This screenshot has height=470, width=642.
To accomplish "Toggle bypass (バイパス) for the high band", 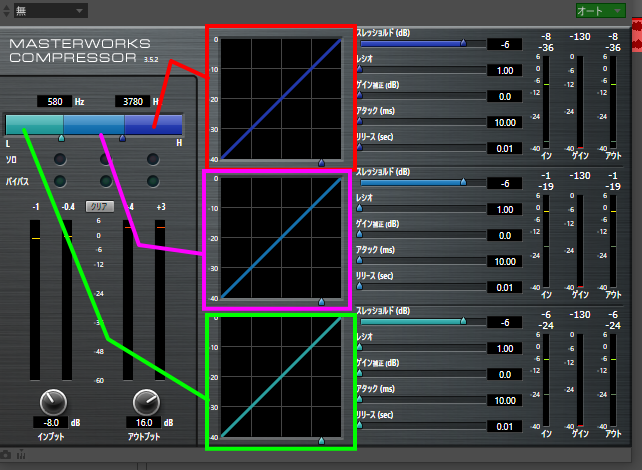I will [153, 181].
